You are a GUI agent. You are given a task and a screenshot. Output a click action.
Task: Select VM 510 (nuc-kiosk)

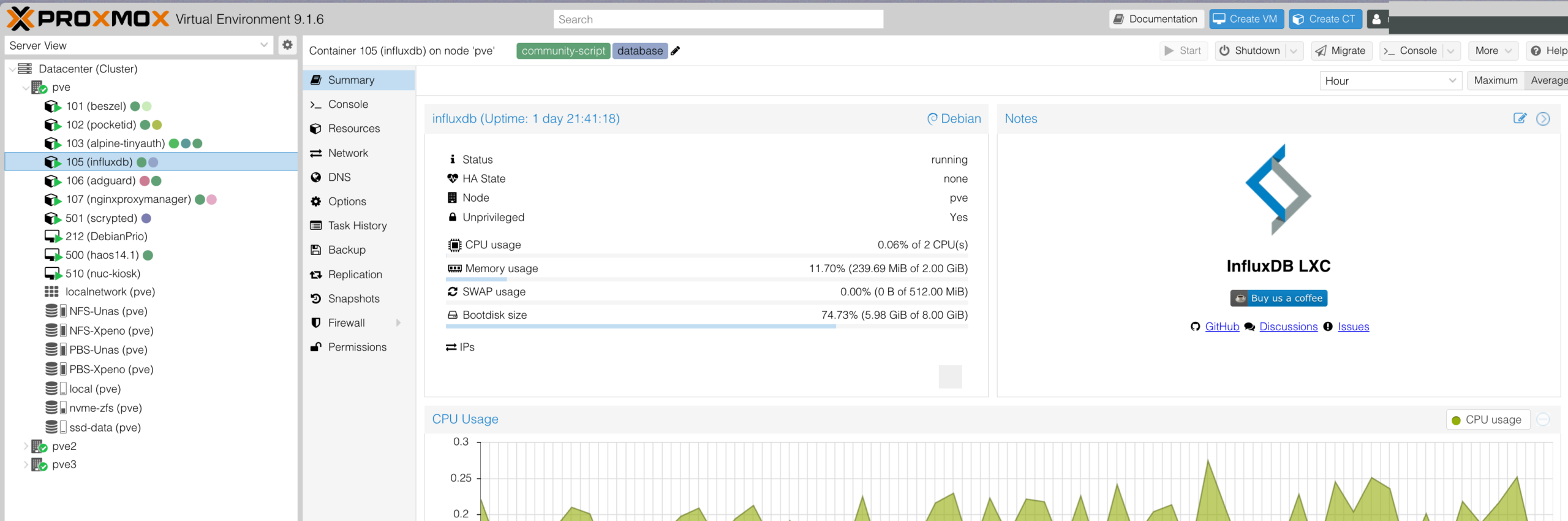pos(103,273)
